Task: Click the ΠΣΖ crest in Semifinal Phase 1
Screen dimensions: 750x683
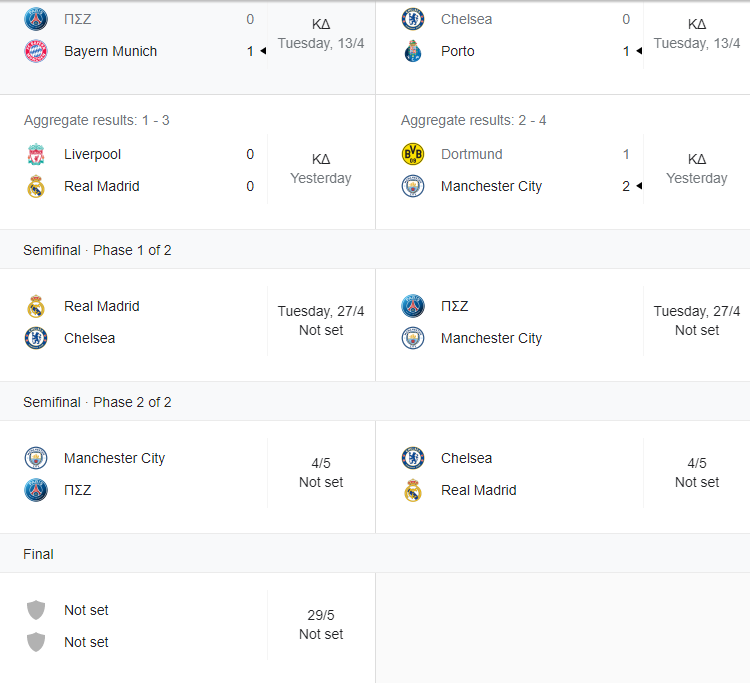Action: (413, 307)
